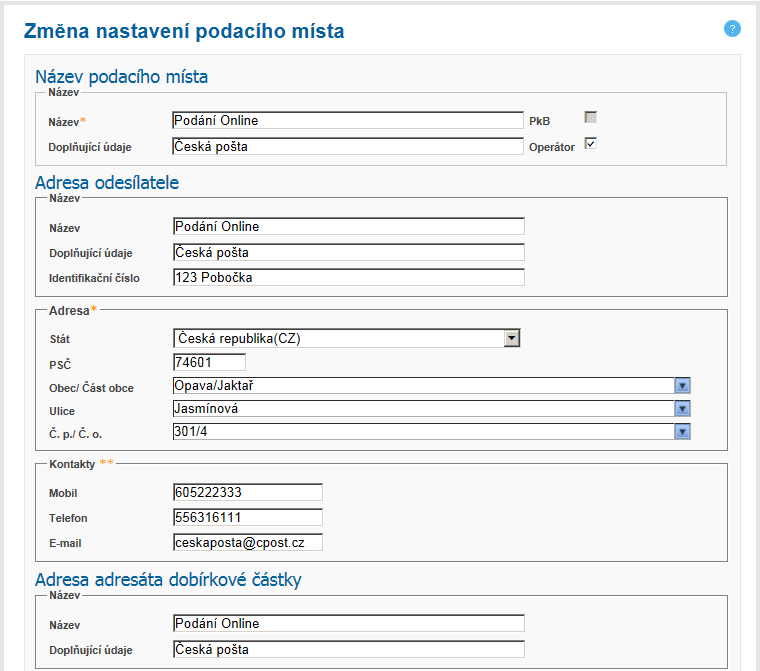
Task: Open the help question mark icon
Action: [732, 29]
